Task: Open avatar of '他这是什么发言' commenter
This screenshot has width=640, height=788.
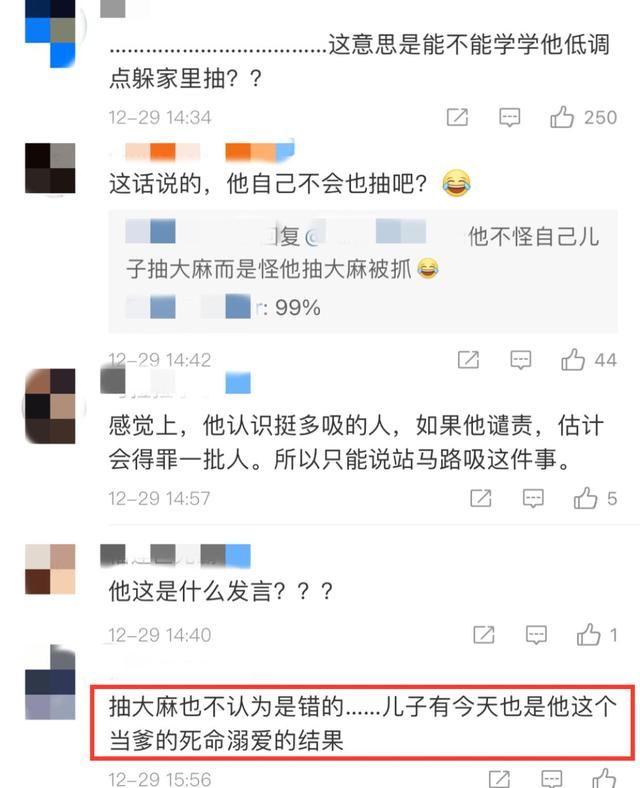Action: coord(50,569)
